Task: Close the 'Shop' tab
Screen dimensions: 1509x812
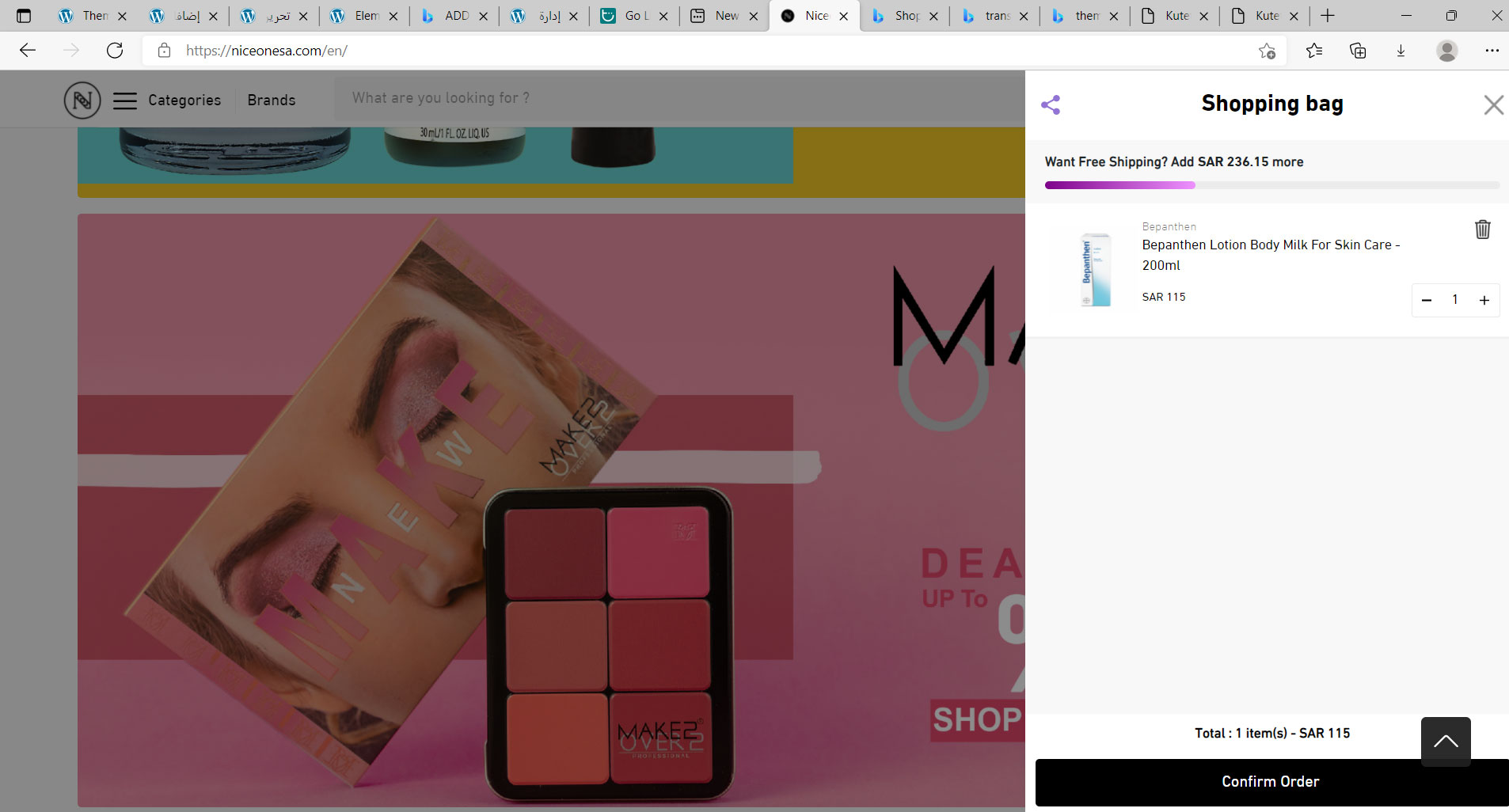Action: [x=933, y=16]
